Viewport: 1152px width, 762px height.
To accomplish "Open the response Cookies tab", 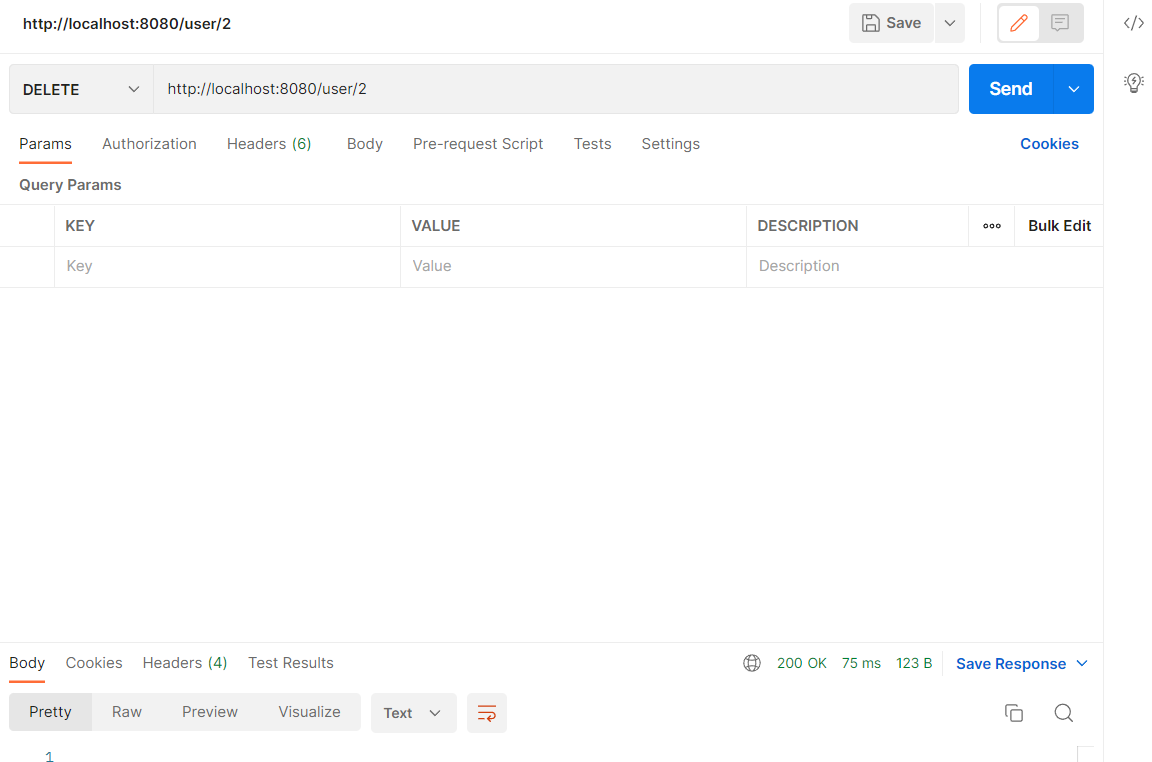I will [x=94, y=663].
